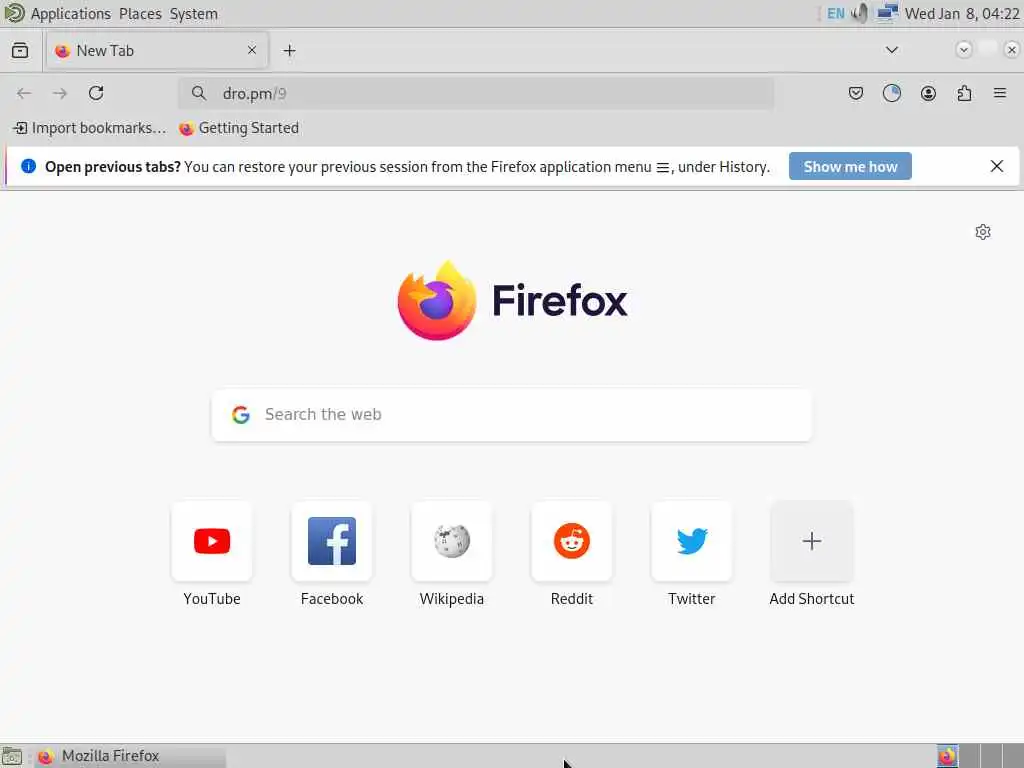Open the Places menu in top panel

[140, 14]
